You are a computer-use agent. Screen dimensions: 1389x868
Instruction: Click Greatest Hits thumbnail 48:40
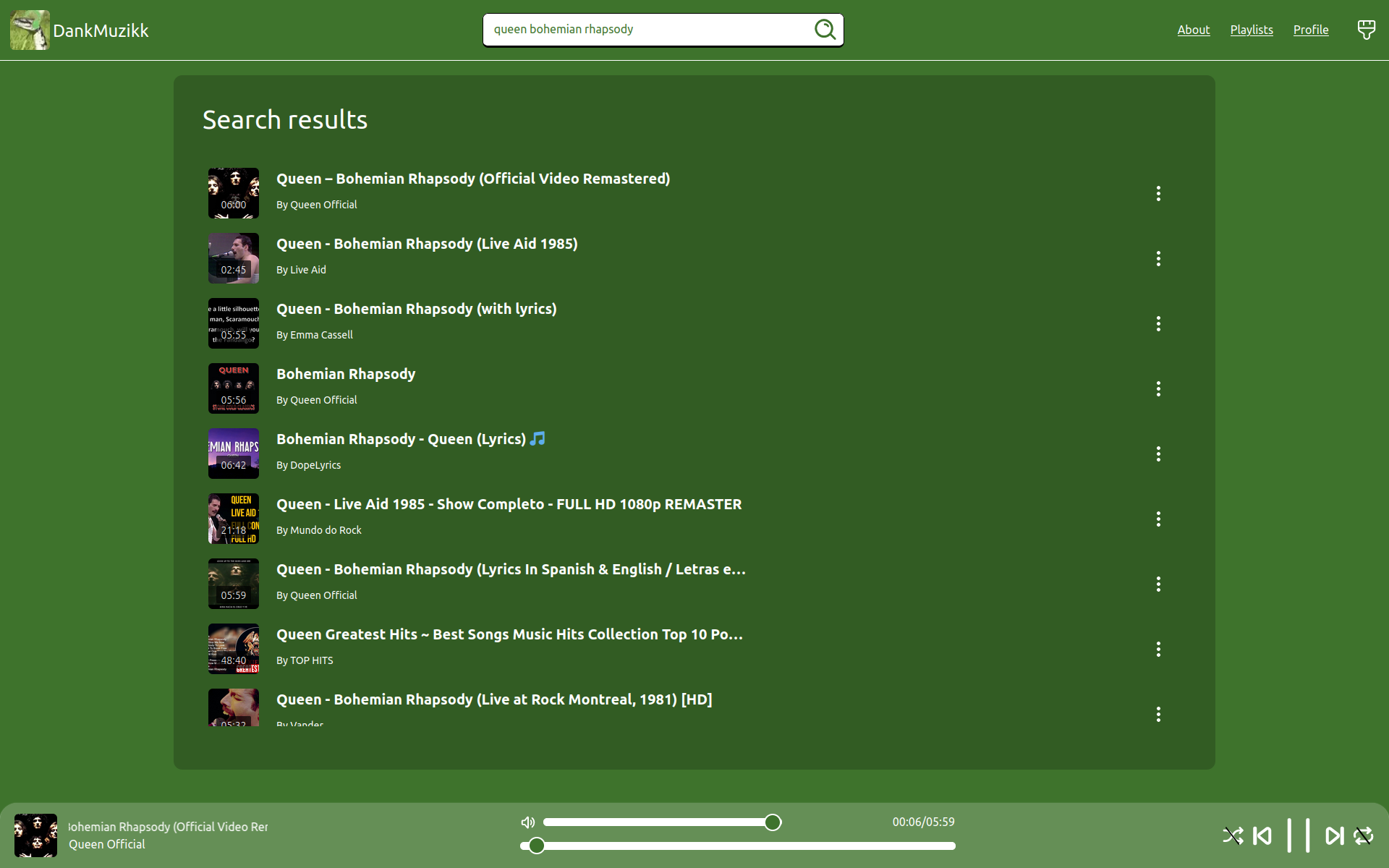click(x=234, y=649)
